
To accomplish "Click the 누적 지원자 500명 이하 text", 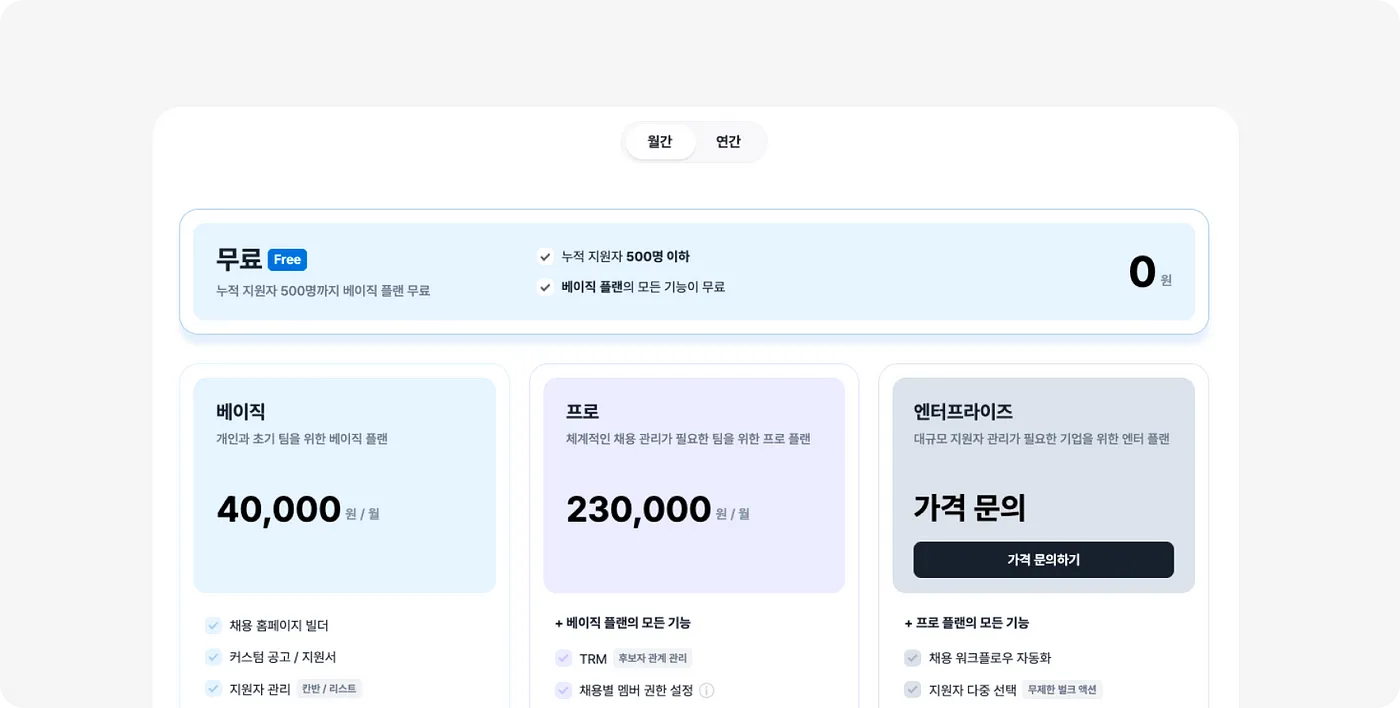I will [626, 257].
